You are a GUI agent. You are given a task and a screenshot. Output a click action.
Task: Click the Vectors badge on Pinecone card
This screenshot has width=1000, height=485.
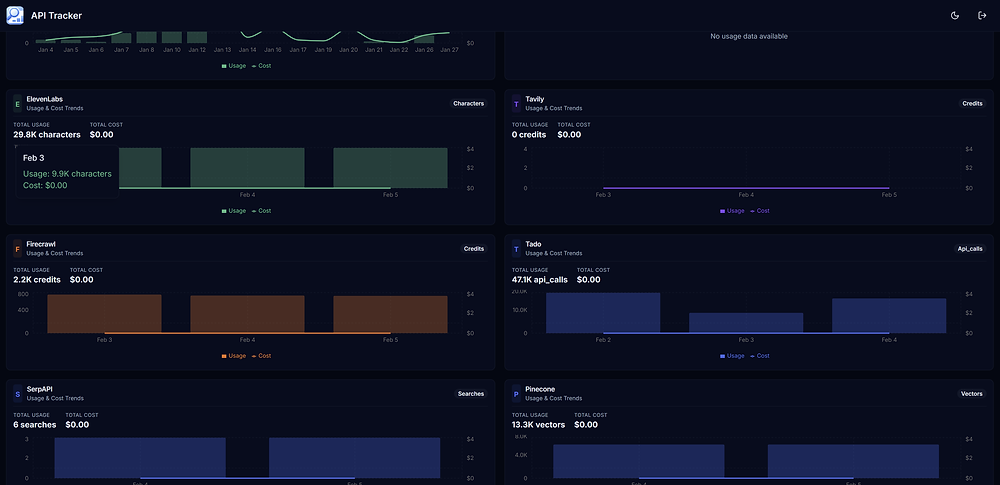pos(971,394)
